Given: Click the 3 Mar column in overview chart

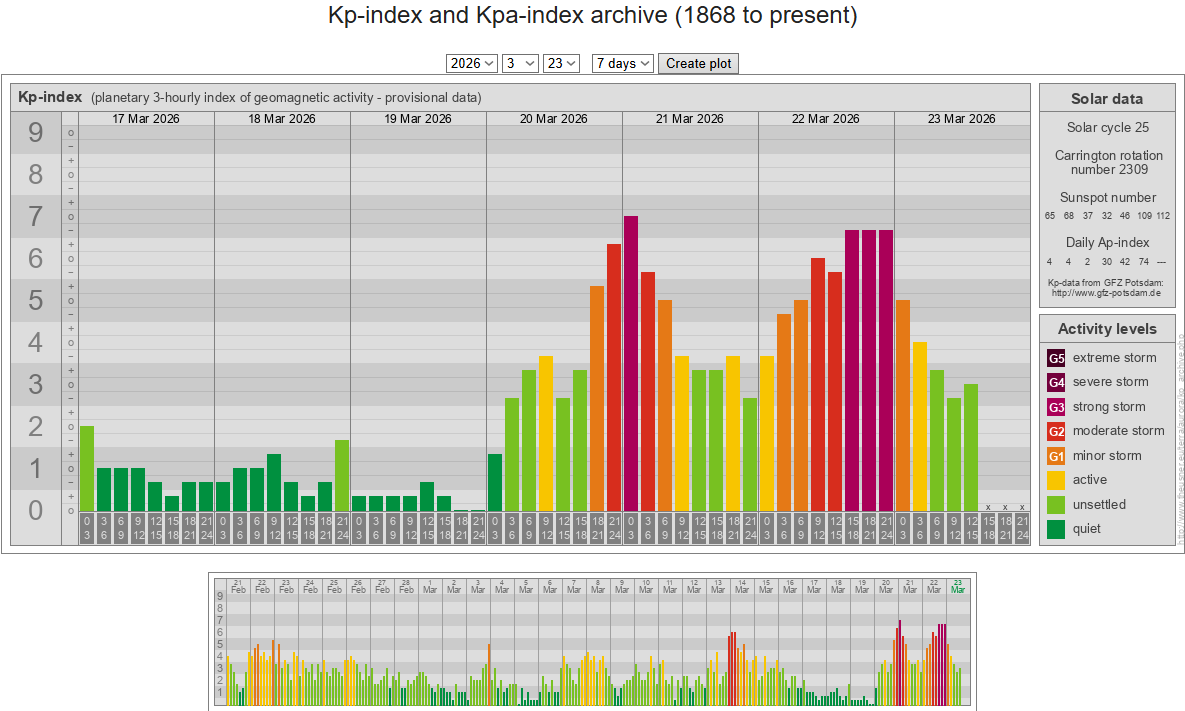Looking at the screenshot, I should [478, 642].
